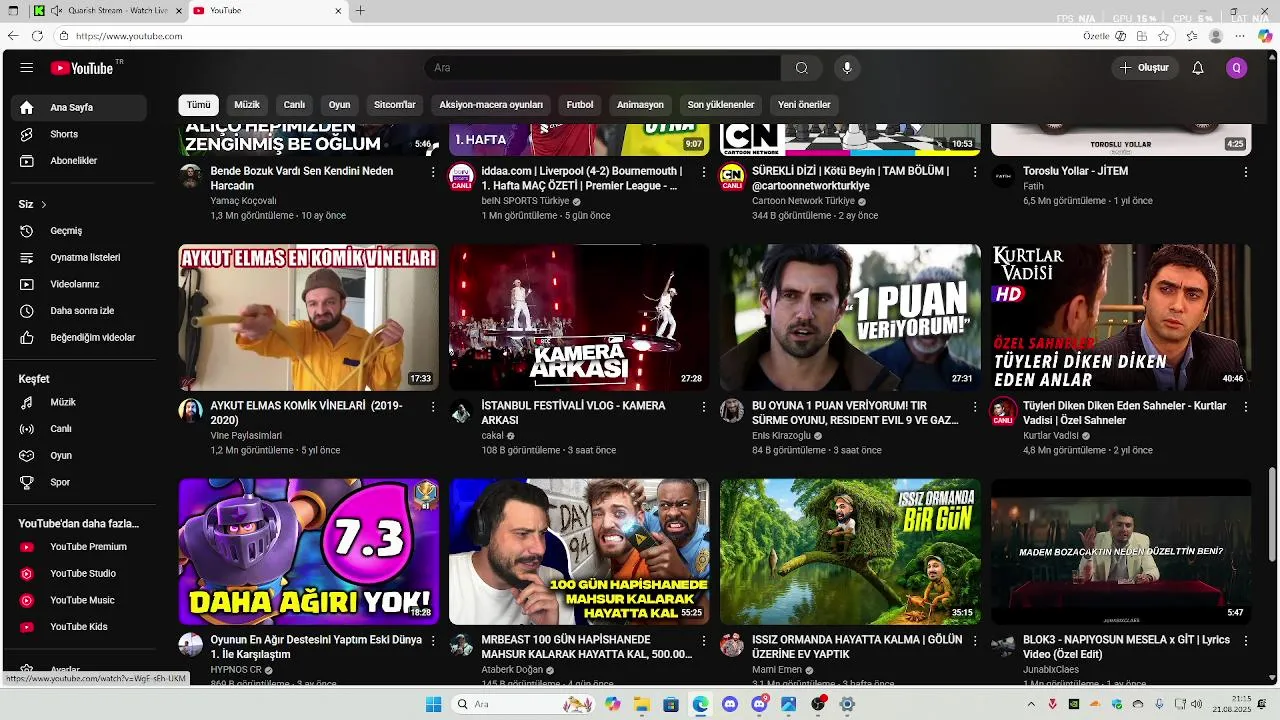Open KAMERA ARKASI video thumbnail

[x=579, y=317]
